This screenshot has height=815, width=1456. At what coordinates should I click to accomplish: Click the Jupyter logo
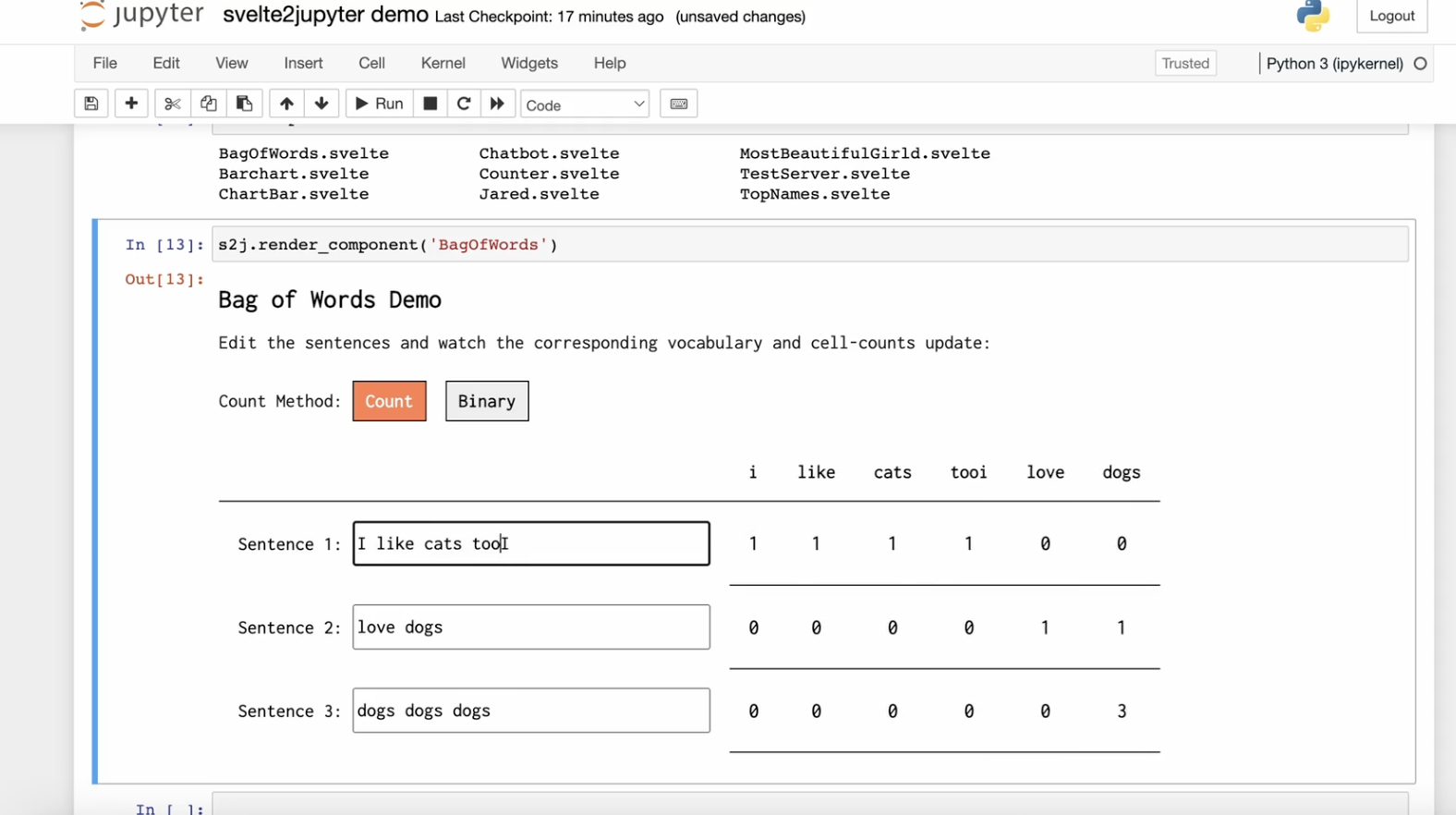click(141, 15)
